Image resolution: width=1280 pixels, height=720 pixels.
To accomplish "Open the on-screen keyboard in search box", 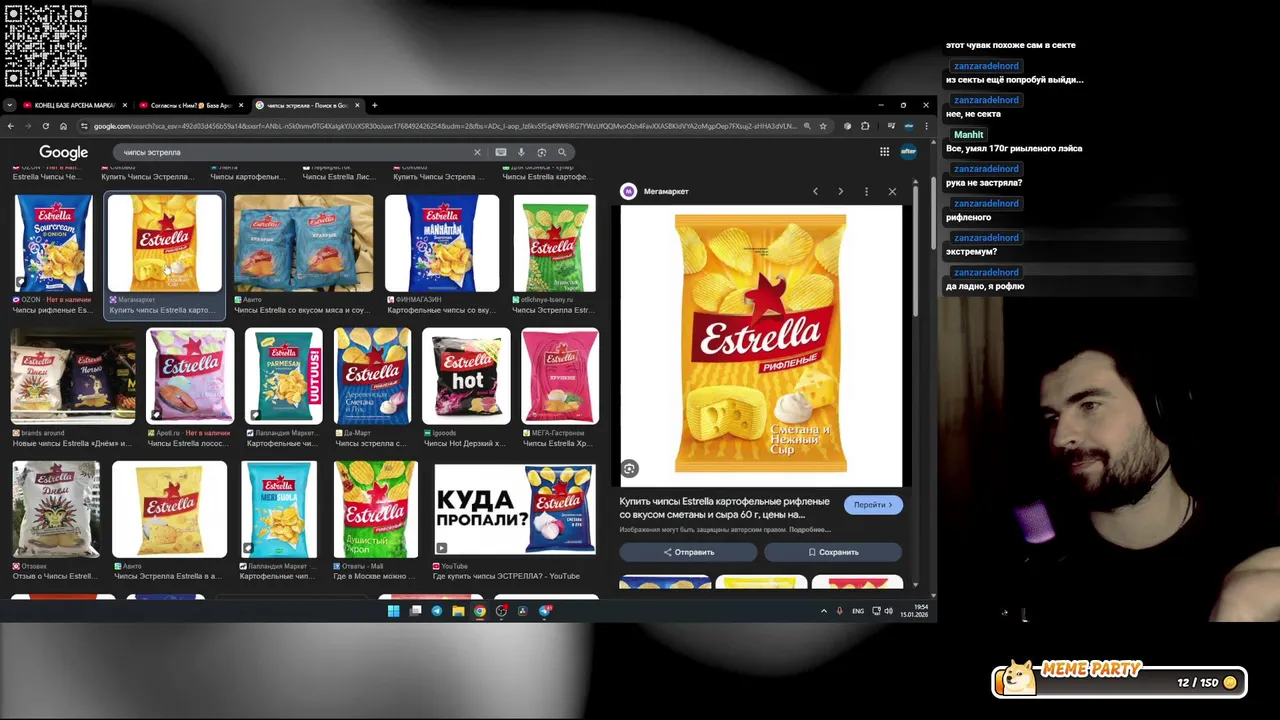I will click(x=501, y=152).
